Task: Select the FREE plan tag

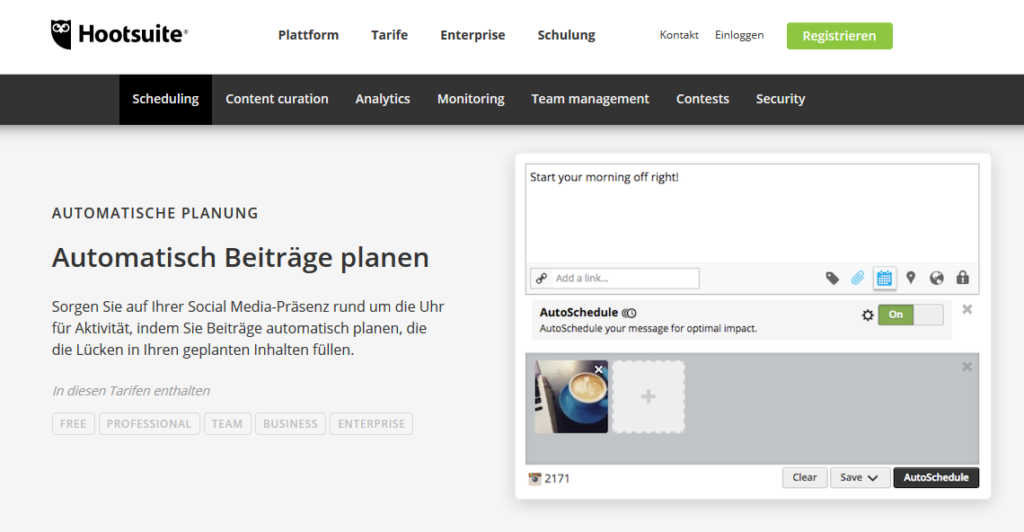Action: (x=73, y=424)
